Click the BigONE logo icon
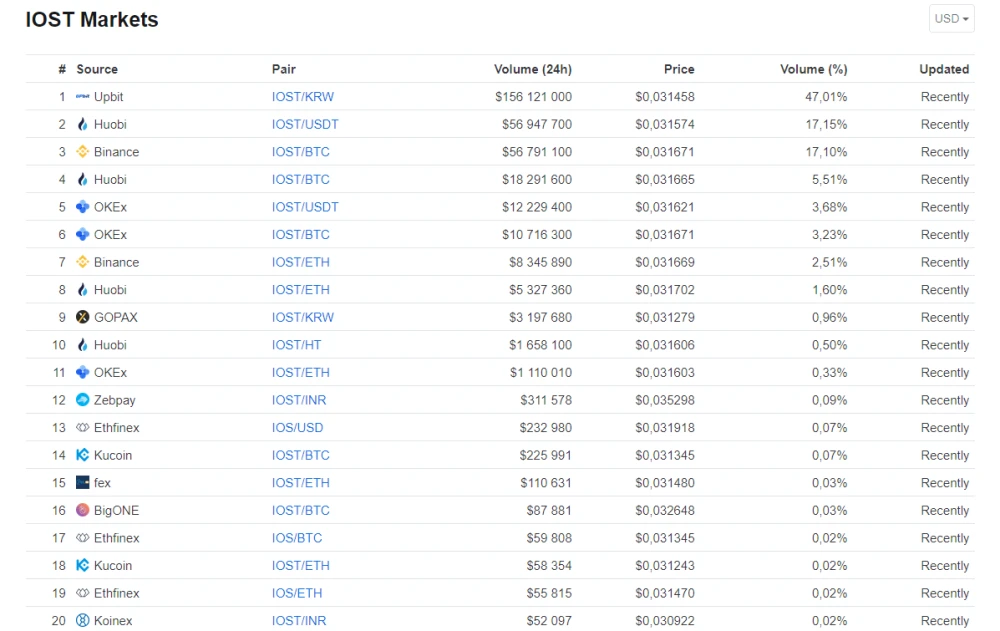Viewport: 1000px width, 631px height. point(82,510)
